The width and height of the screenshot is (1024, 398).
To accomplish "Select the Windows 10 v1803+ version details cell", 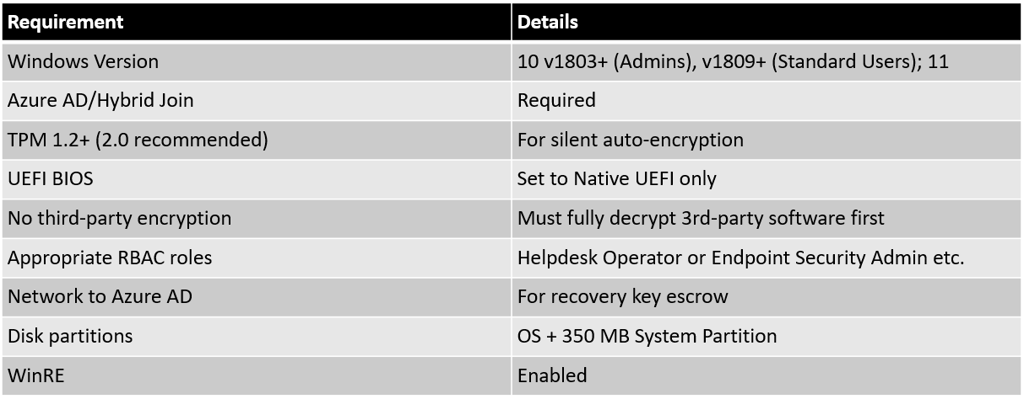I will (766, 61).
